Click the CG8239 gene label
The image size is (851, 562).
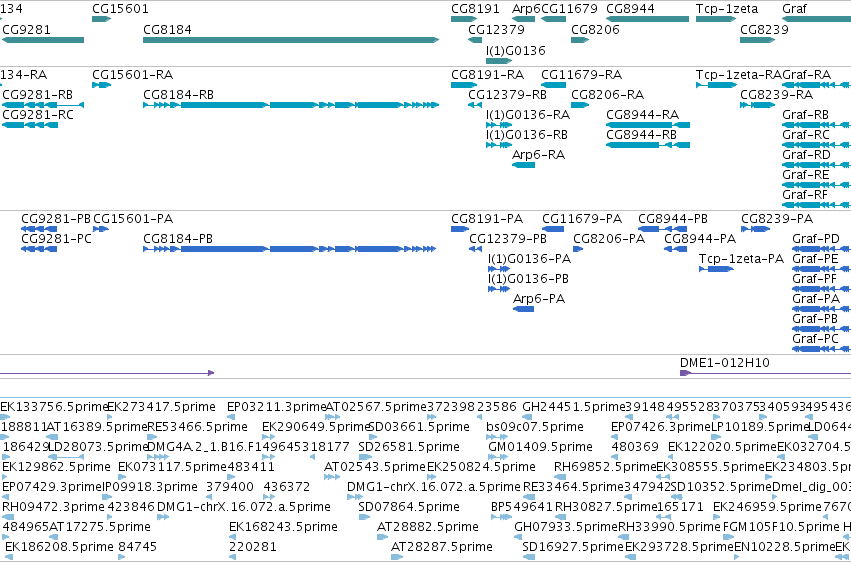[x=764, y=29]
